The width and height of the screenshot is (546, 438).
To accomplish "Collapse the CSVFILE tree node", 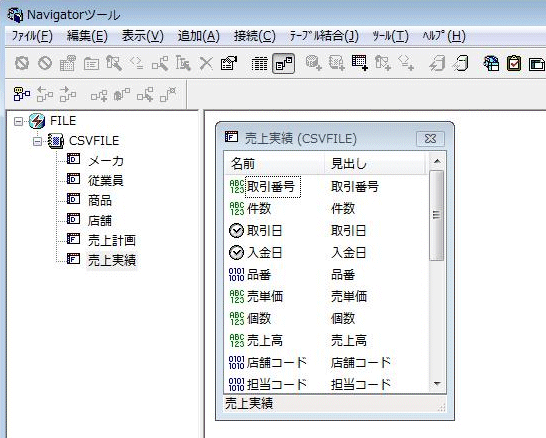I will pos(37,141).
